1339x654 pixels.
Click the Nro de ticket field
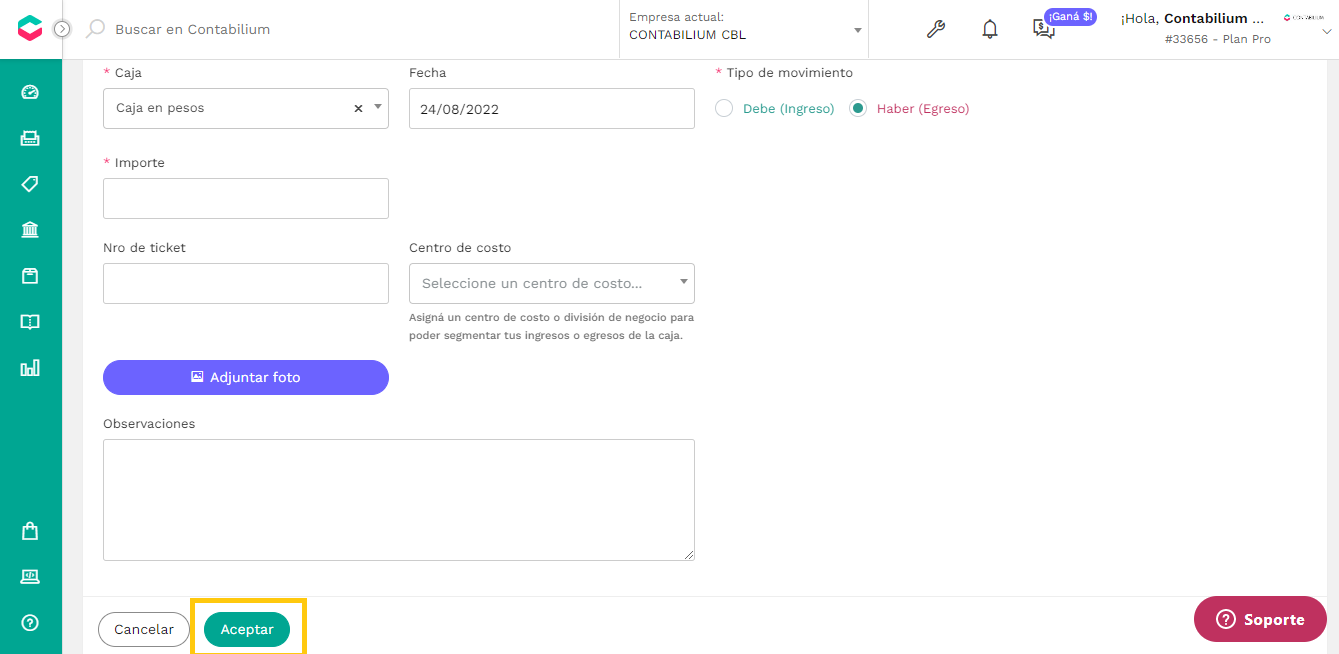[246, 283]
